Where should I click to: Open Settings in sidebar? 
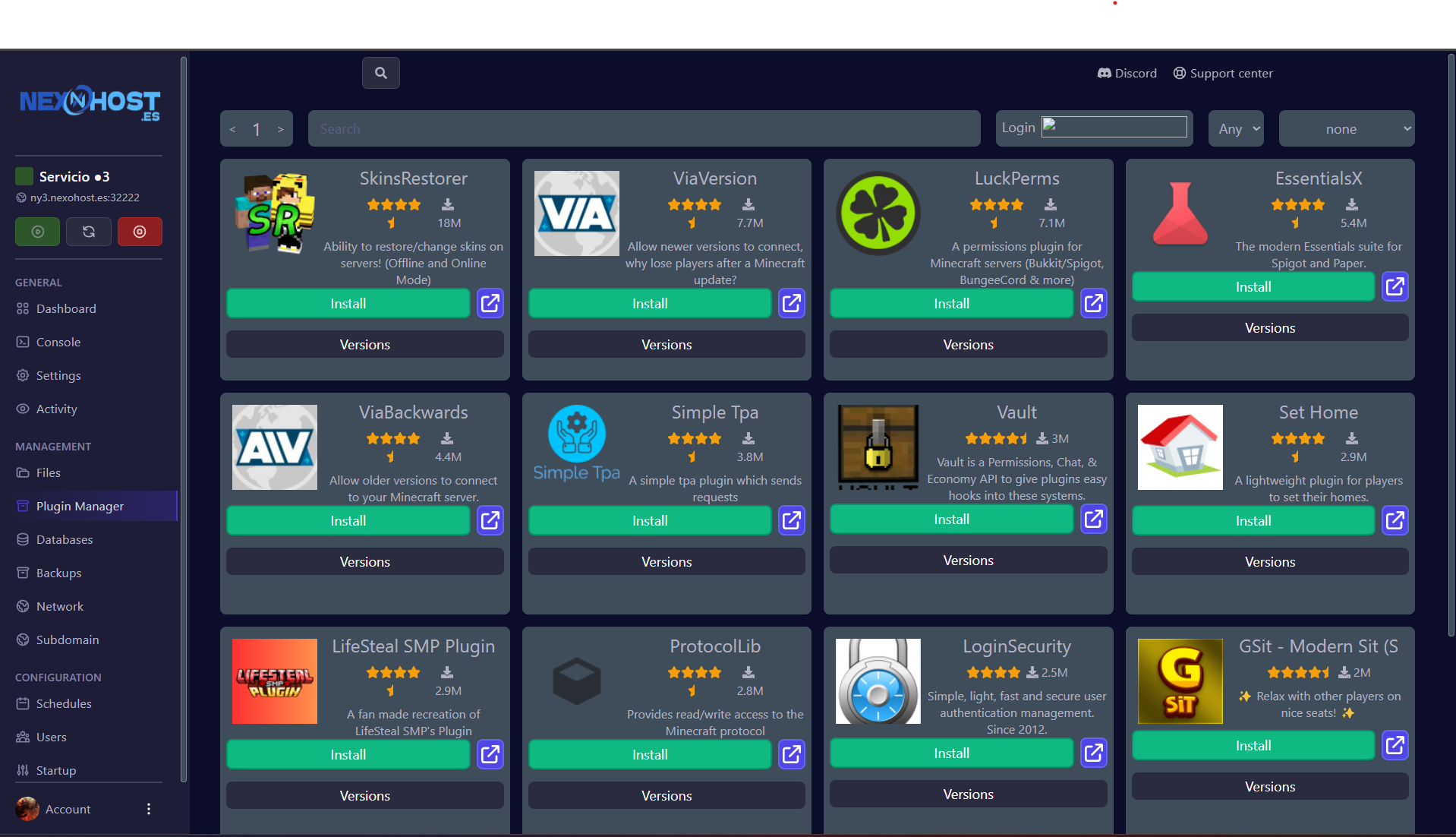pos(90,375)
